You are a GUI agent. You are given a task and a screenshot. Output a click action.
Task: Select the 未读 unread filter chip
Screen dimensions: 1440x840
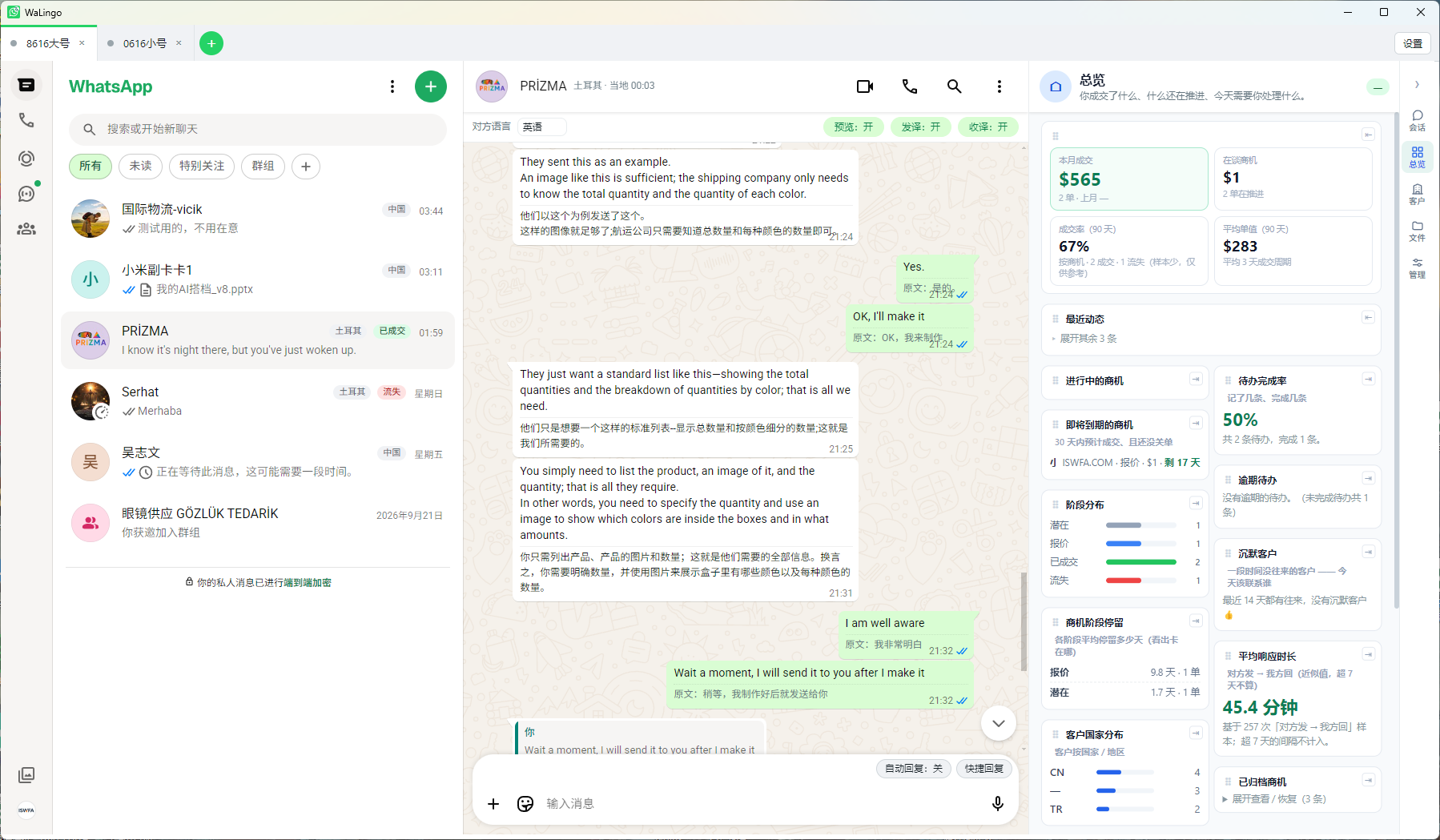(x=141, y=166)
